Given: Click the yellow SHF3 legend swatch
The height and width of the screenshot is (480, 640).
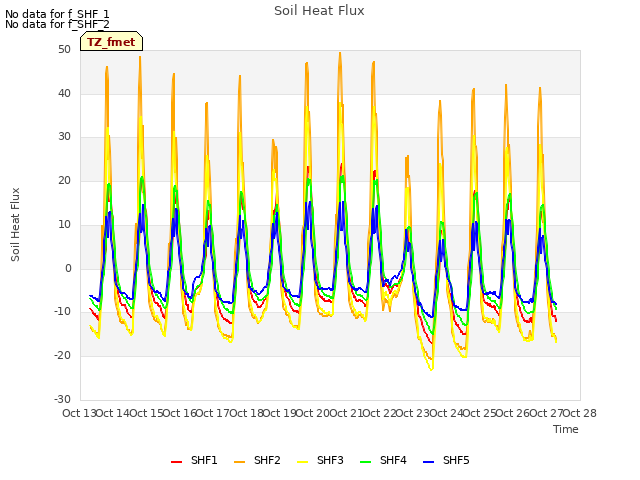Looking at the screenshot, I should [x=302, y=462].
